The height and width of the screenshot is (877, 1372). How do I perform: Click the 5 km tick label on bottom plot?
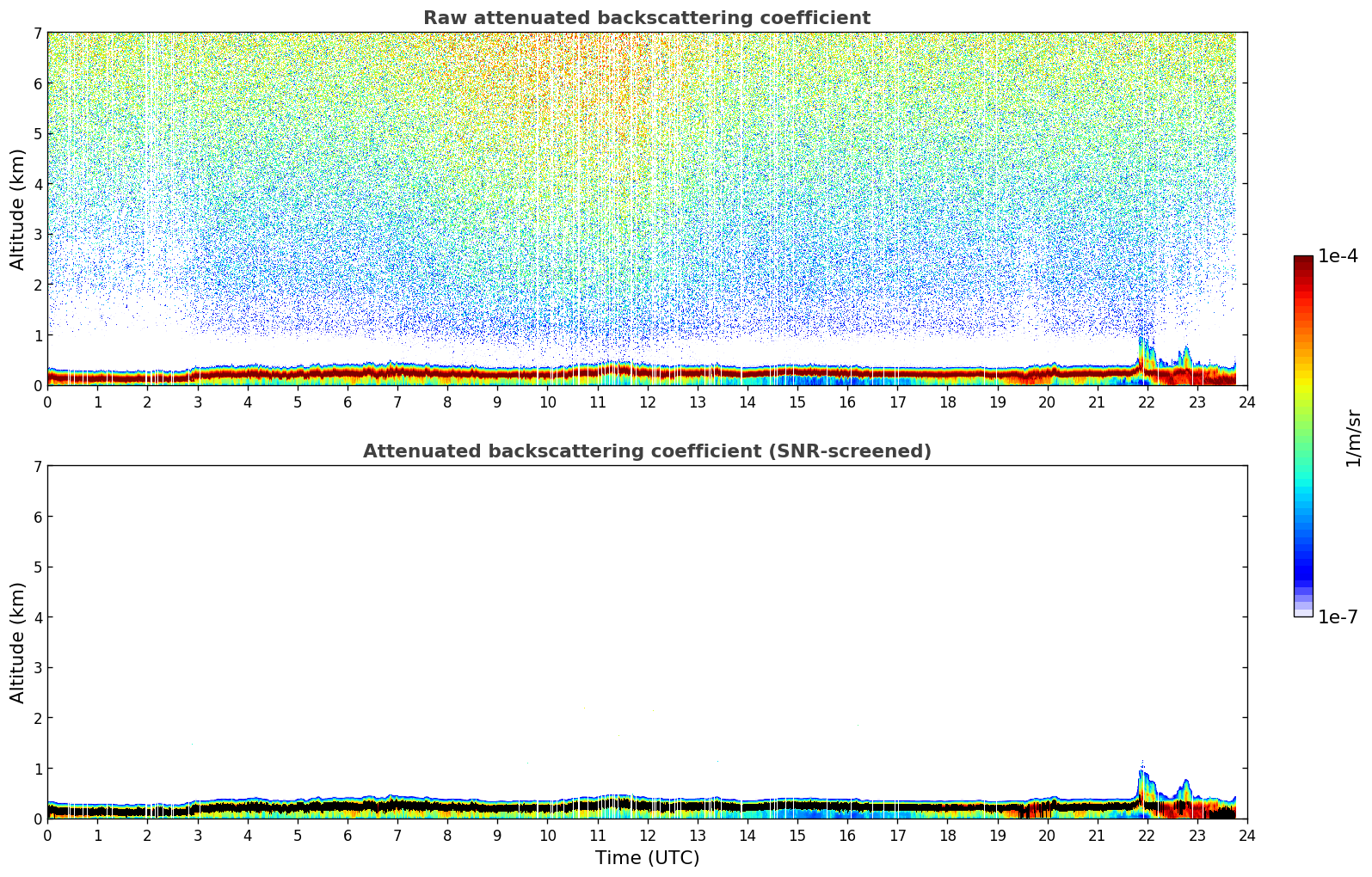coord(36,567)
